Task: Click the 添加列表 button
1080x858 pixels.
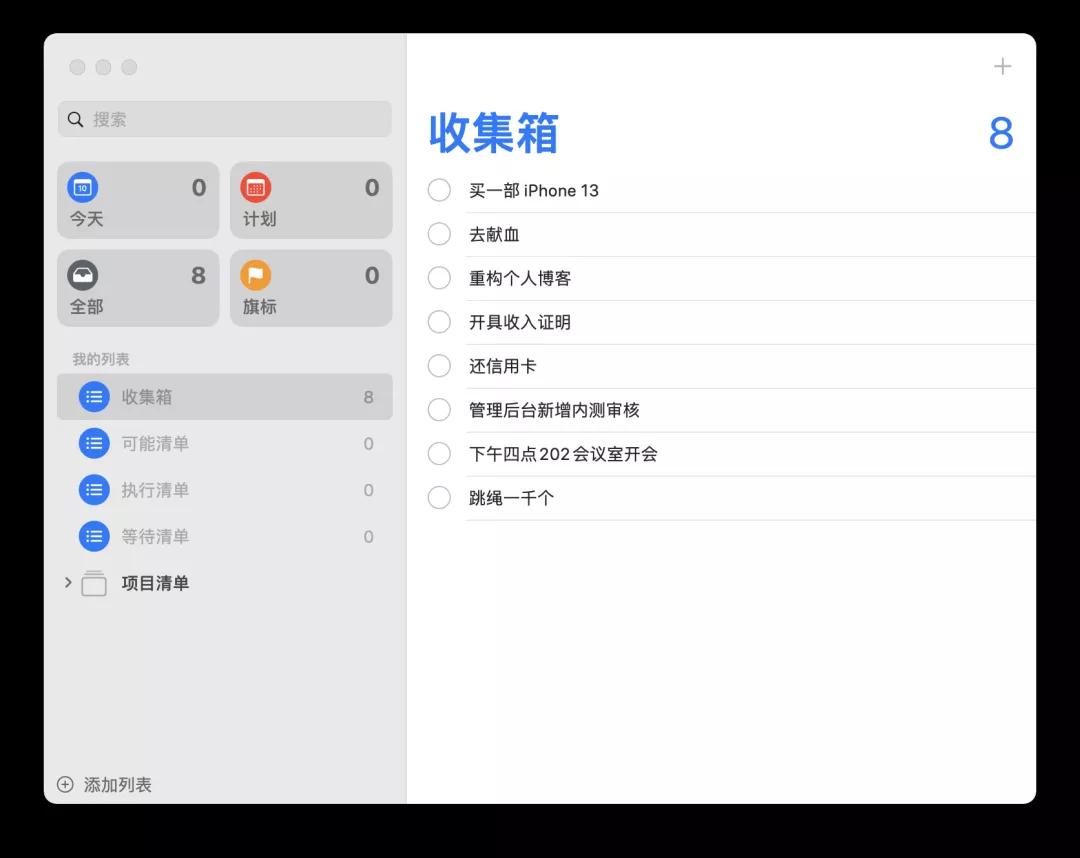Action: pos(104,784)
